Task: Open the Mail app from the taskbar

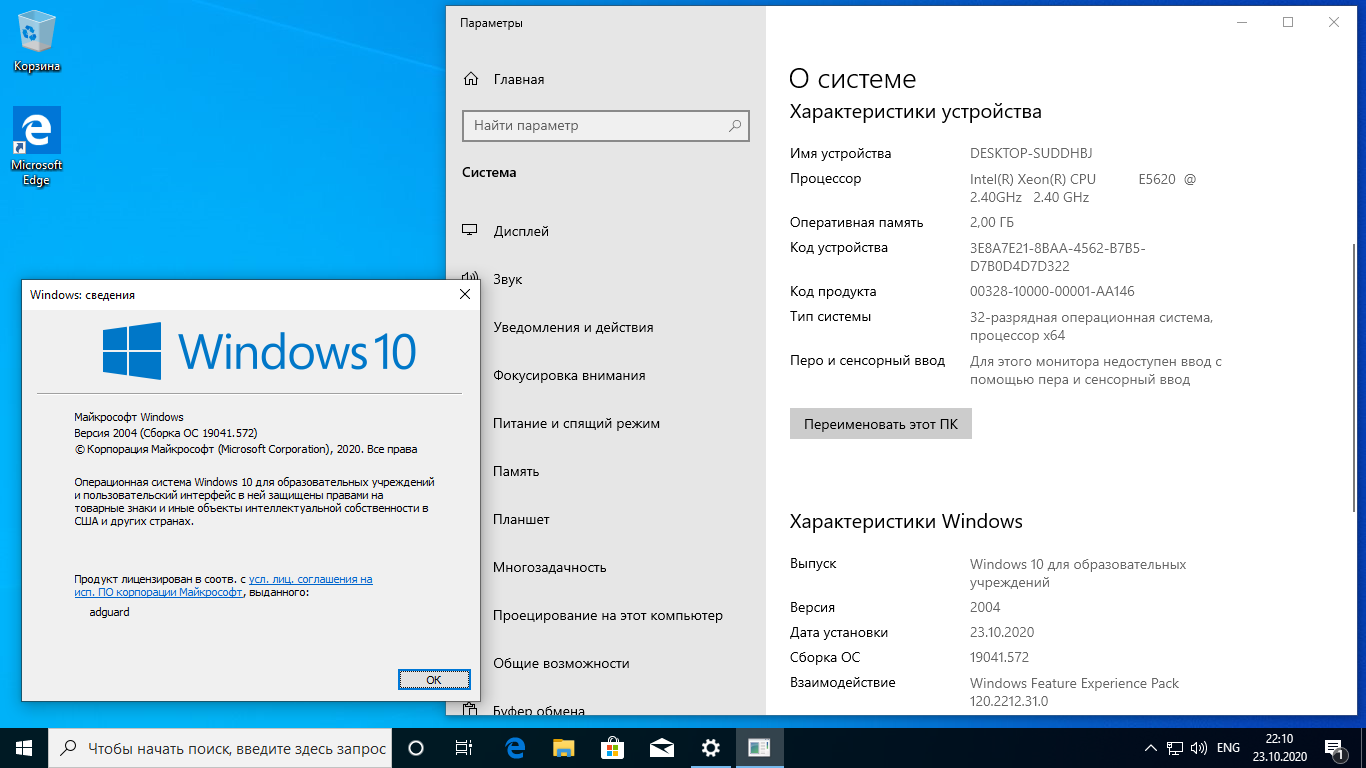Action: (x=661, y=748)
